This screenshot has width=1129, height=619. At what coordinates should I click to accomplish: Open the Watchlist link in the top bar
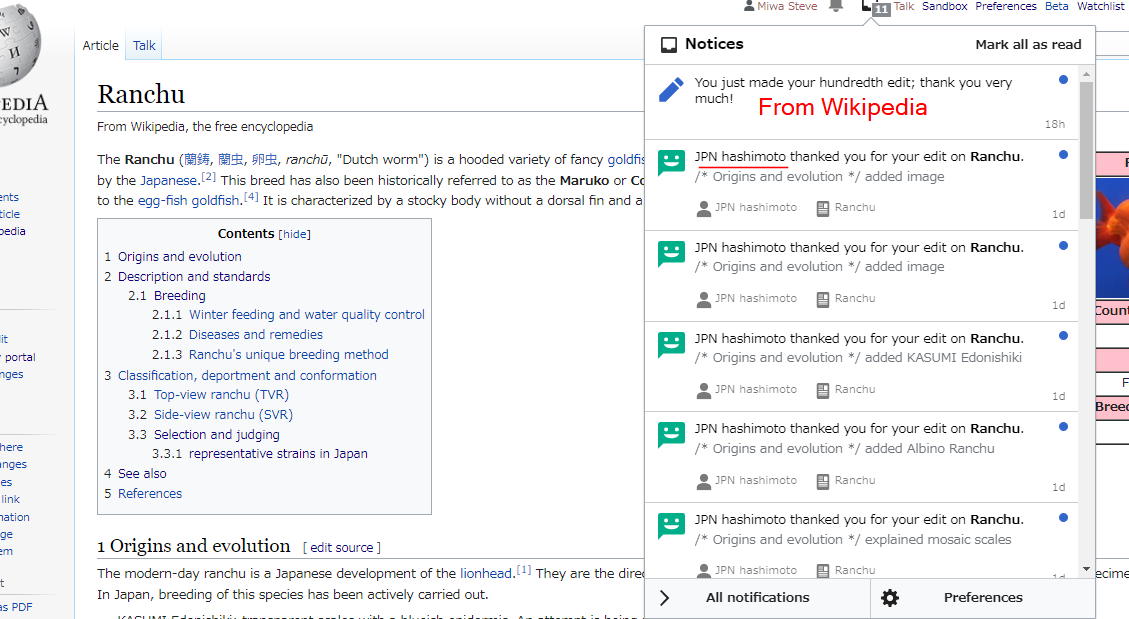1100,6
